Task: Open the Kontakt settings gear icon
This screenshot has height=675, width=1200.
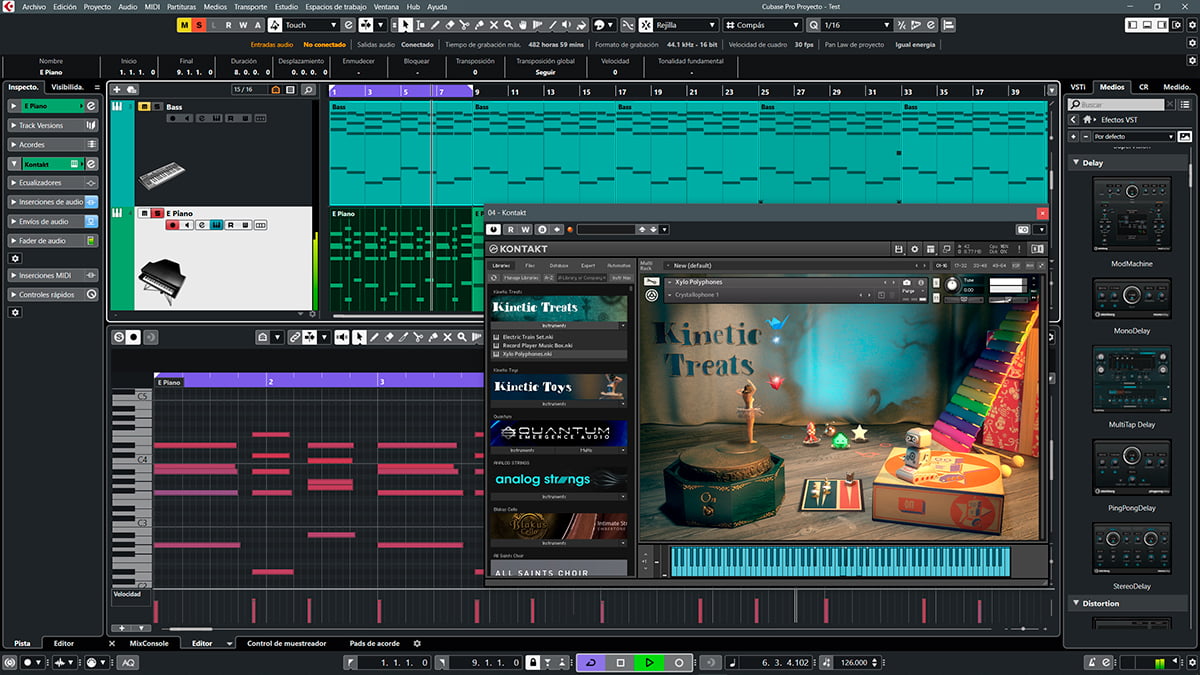Action: (915, 249)
